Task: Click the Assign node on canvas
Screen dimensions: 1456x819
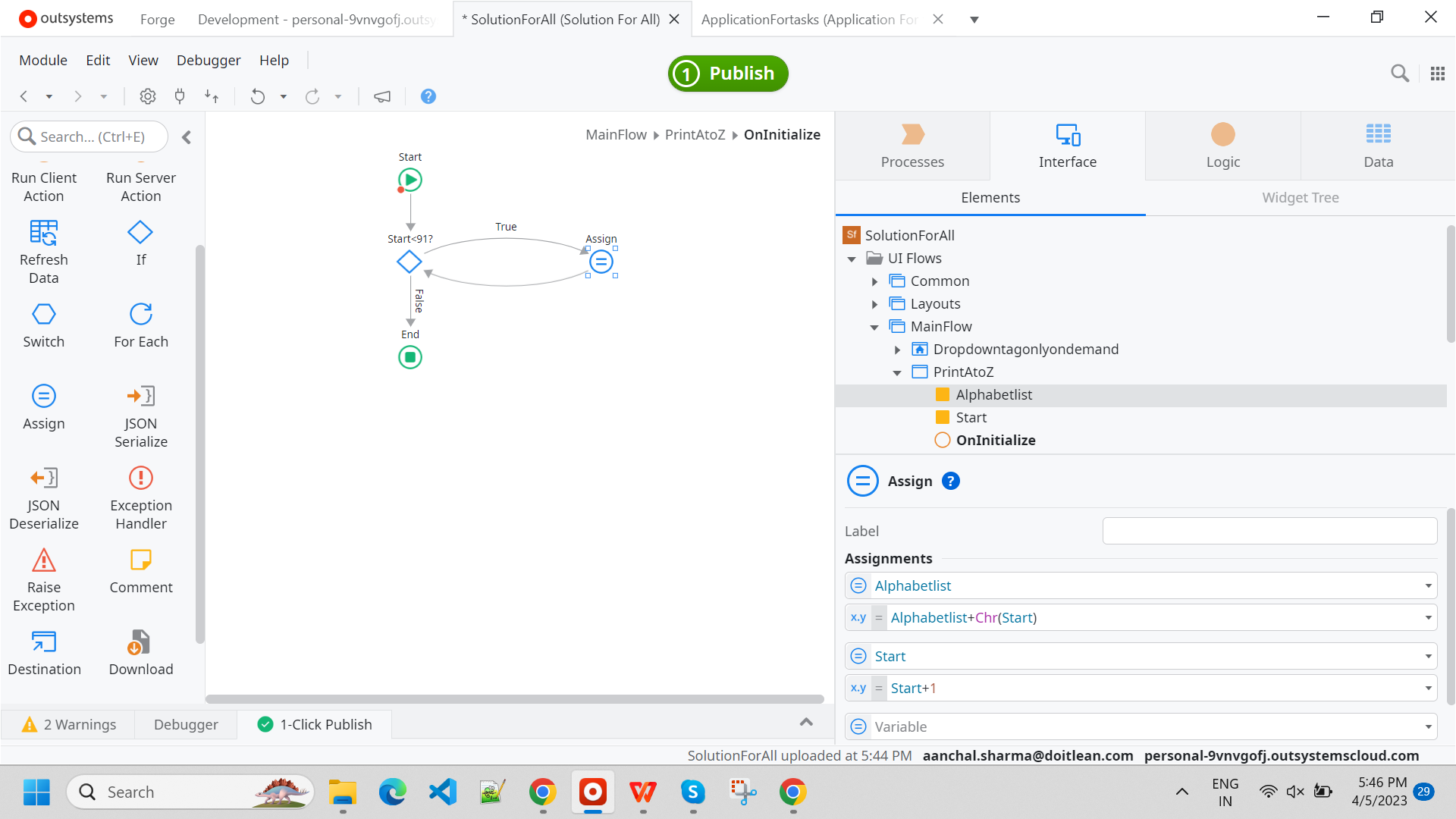Action: click(601, 262)
